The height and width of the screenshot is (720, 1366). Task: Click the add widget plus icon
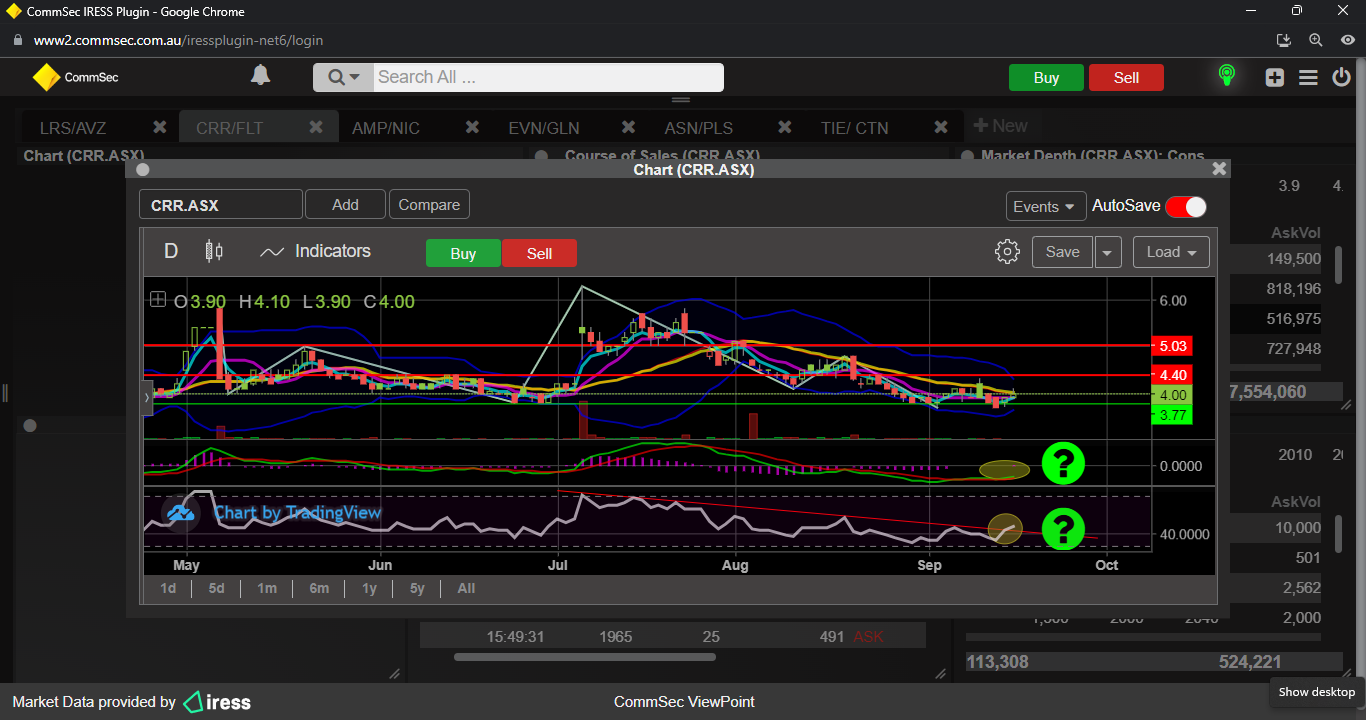[x=1274, y=78]
